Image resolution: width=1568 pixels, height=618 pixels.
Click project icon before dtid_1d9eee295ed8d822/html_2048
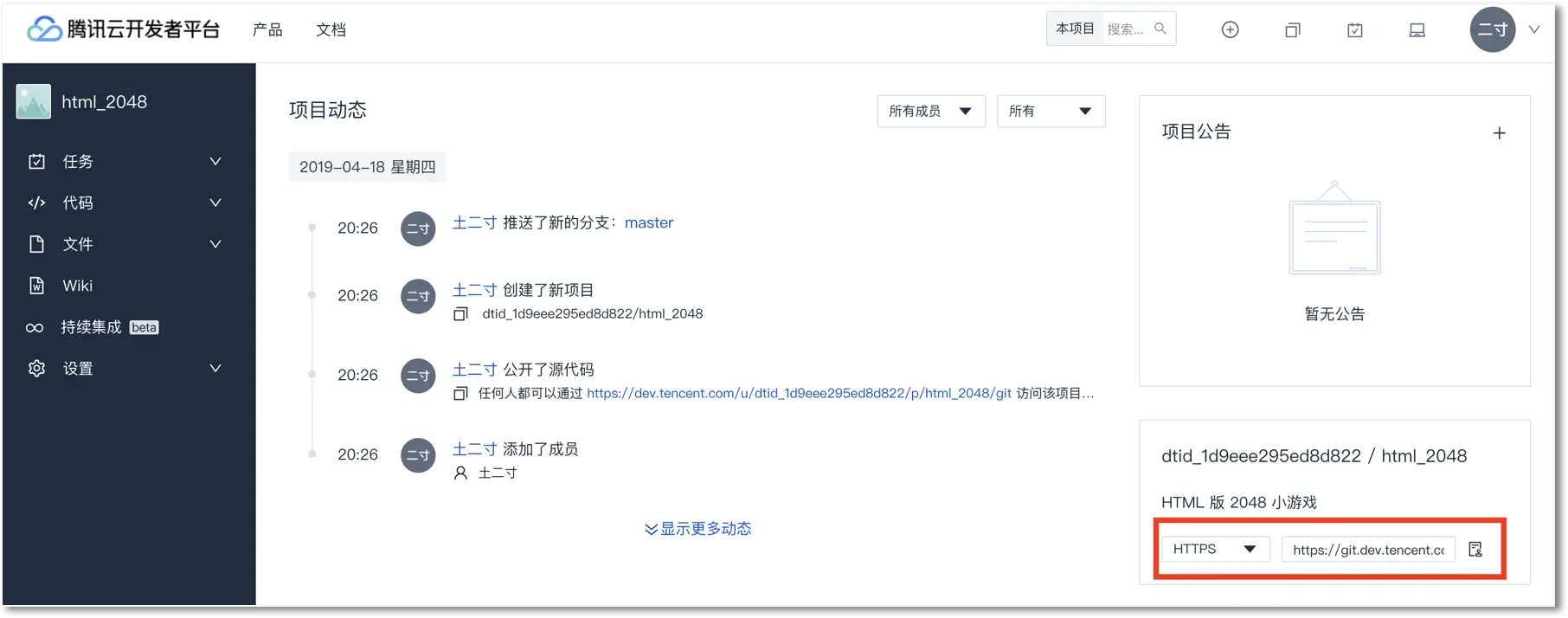coord(461,313)
